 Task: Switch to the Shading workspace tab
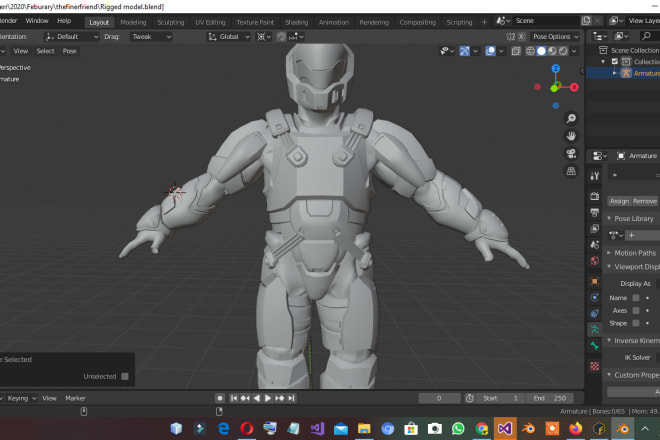(x=296, y=22)
